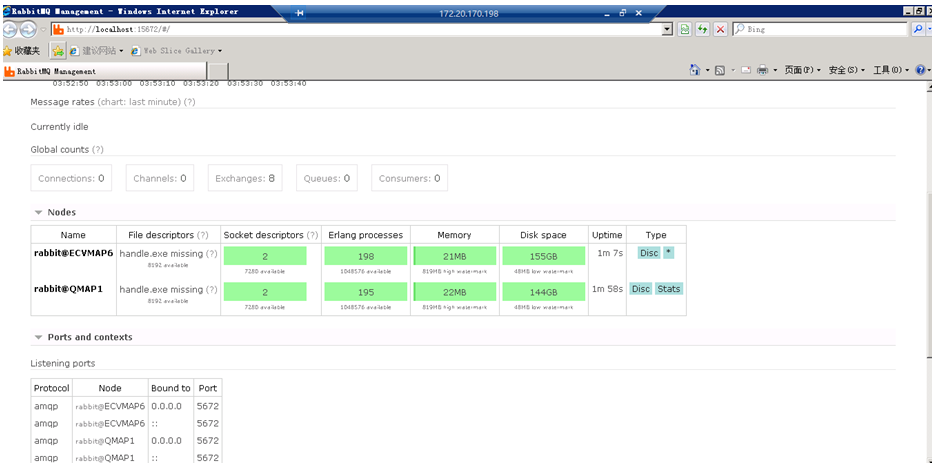
Task: Click the 22MB memory value for QMAP1
Action: [455, 292]
